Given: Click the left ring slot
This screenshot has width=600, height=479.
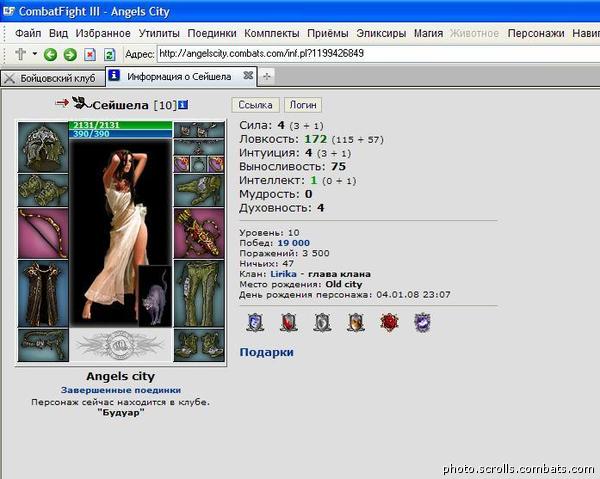Looking at the screenshot, I should click(x=182, y=165).
